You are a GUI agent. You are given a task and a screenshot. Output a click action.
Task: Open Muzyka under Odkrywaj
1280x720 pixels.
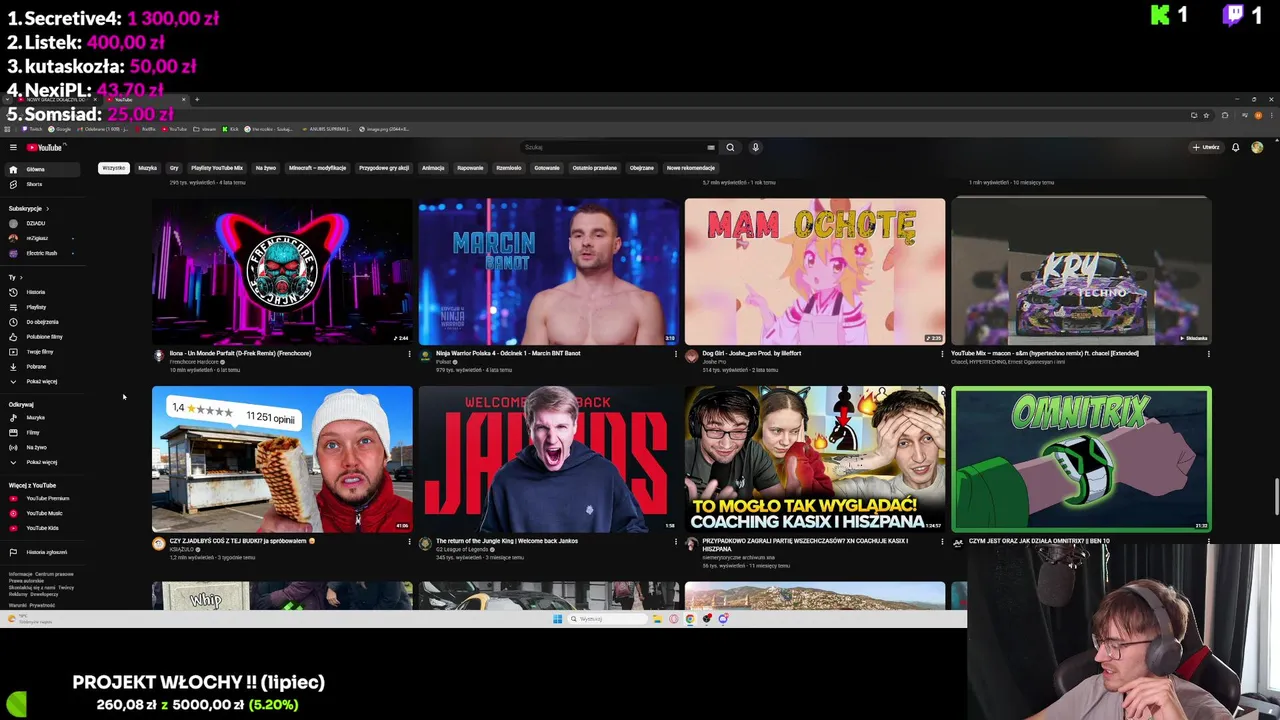pyautogui.click(x=43, y=417)
